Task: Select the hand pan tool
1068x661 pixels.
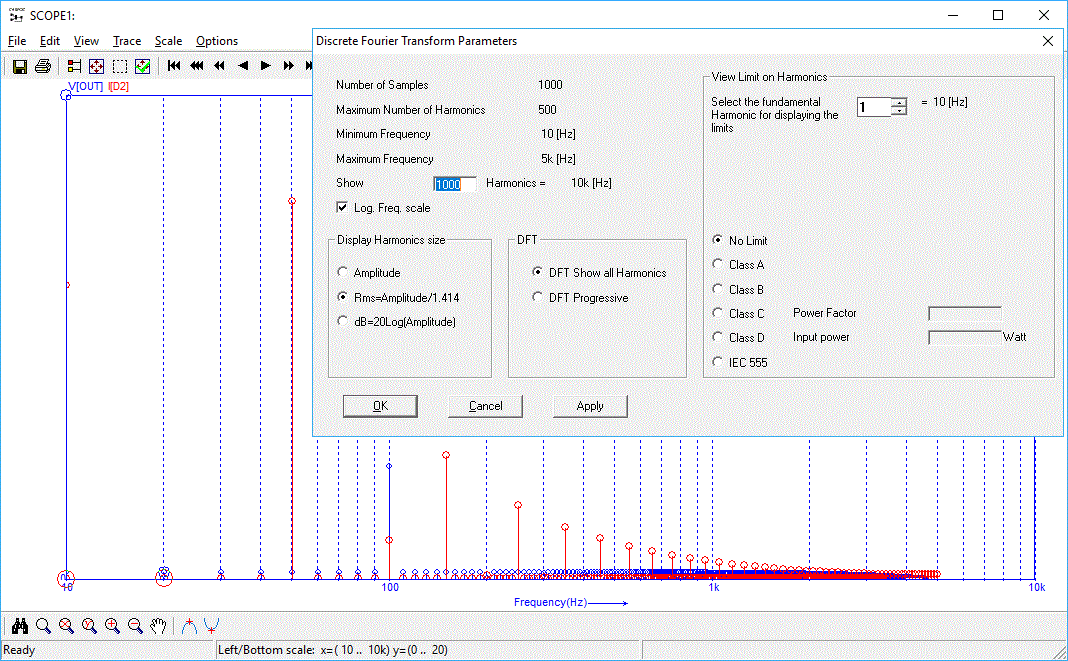Action: point(158,626)
